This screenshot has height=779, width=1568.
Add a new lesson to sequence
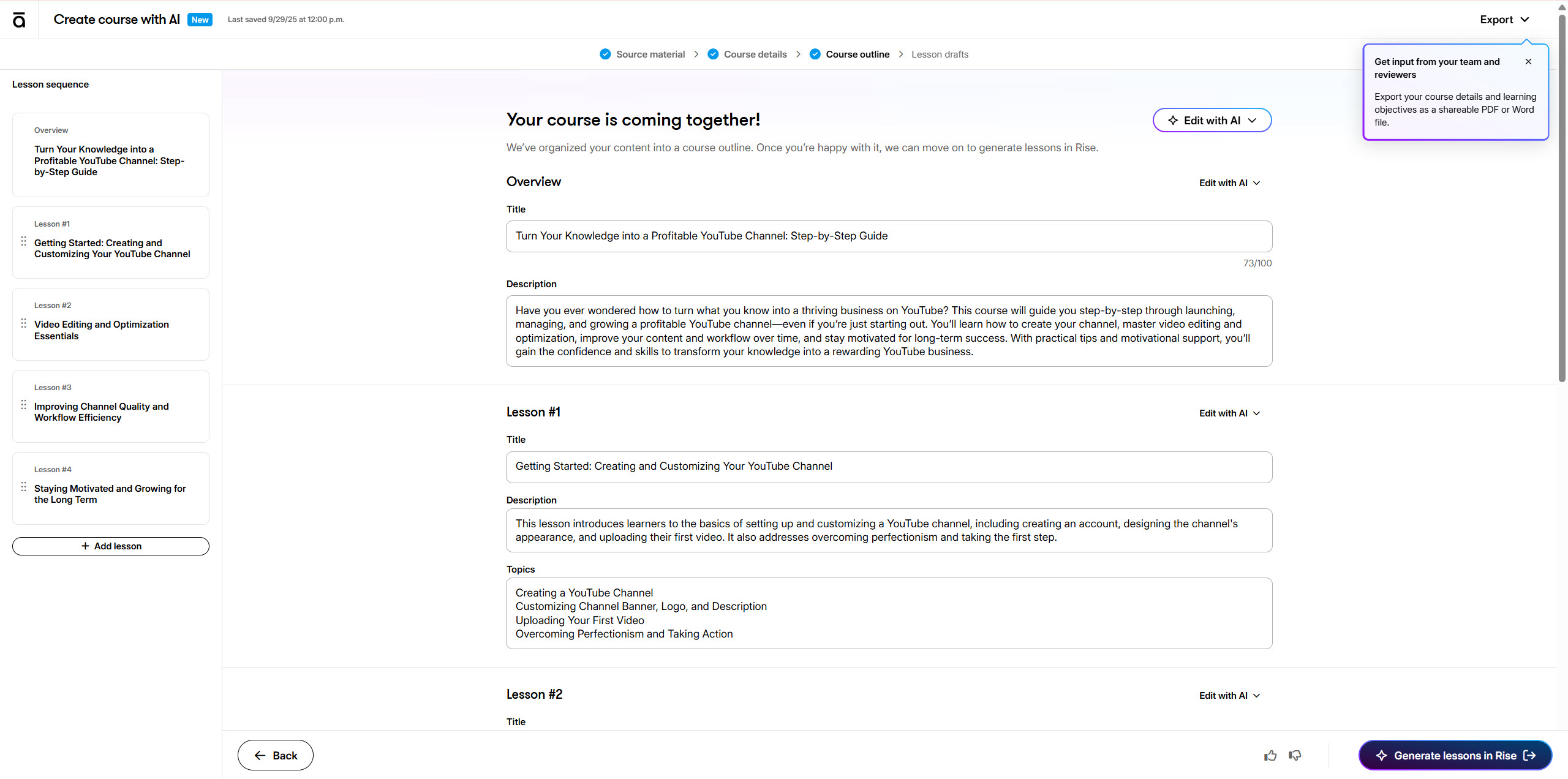point(111,546)
